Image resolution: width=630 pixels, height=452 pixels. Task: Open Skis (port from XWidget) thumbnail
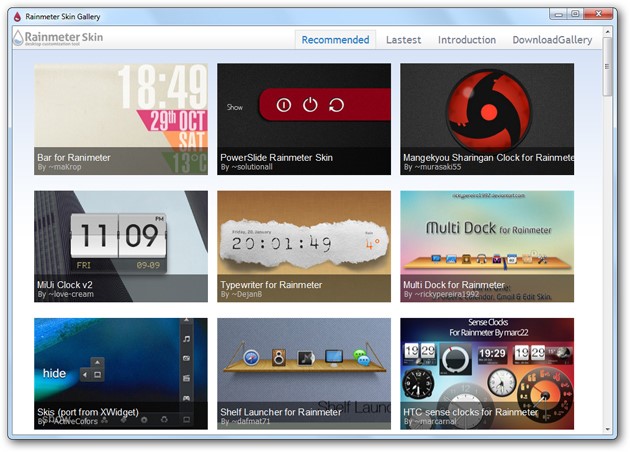pos(121,374)
